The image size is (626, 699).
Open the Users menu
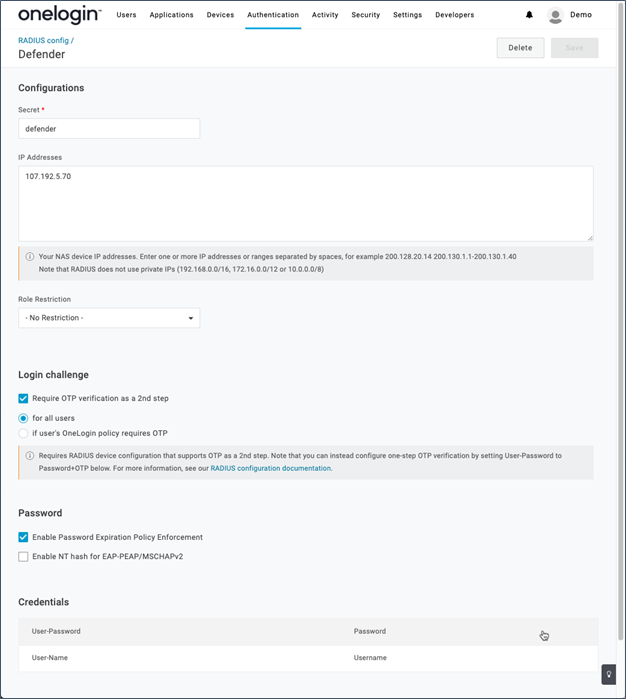click(x=126, y=15)
